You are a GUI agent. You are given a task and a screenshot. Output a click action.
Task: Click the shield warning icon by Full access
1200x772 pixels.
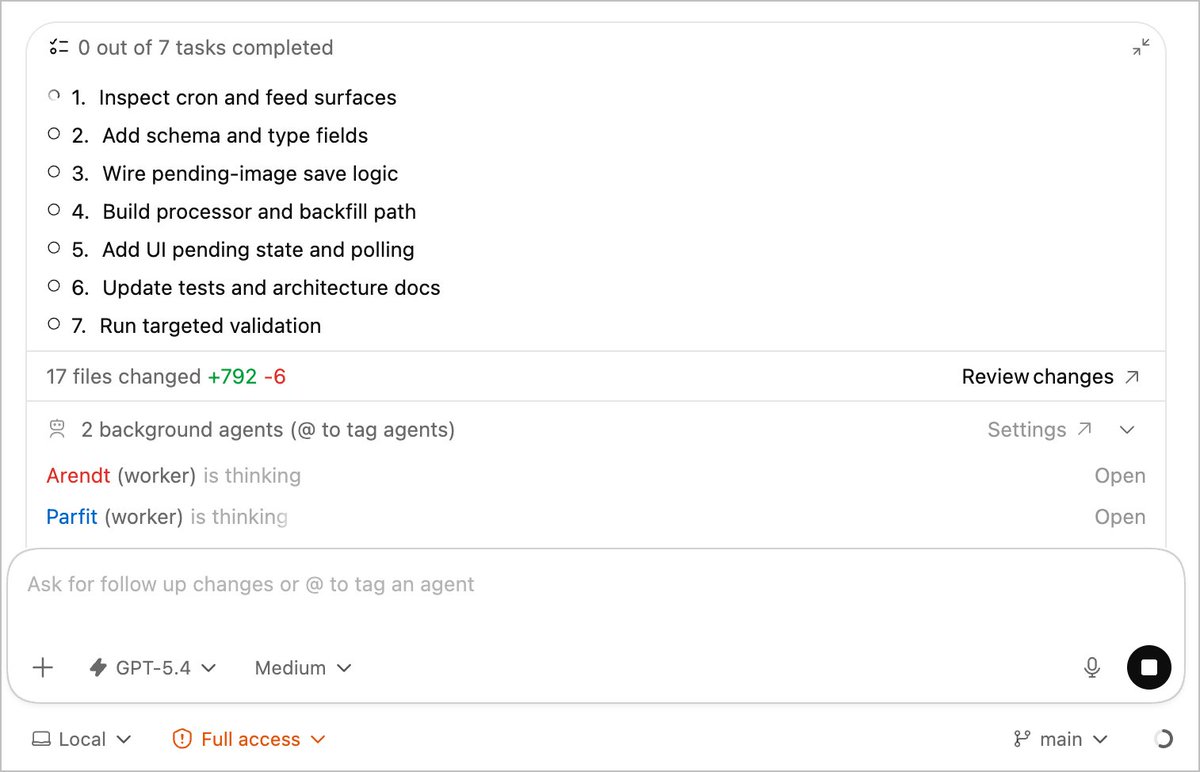tap(182, 739)
